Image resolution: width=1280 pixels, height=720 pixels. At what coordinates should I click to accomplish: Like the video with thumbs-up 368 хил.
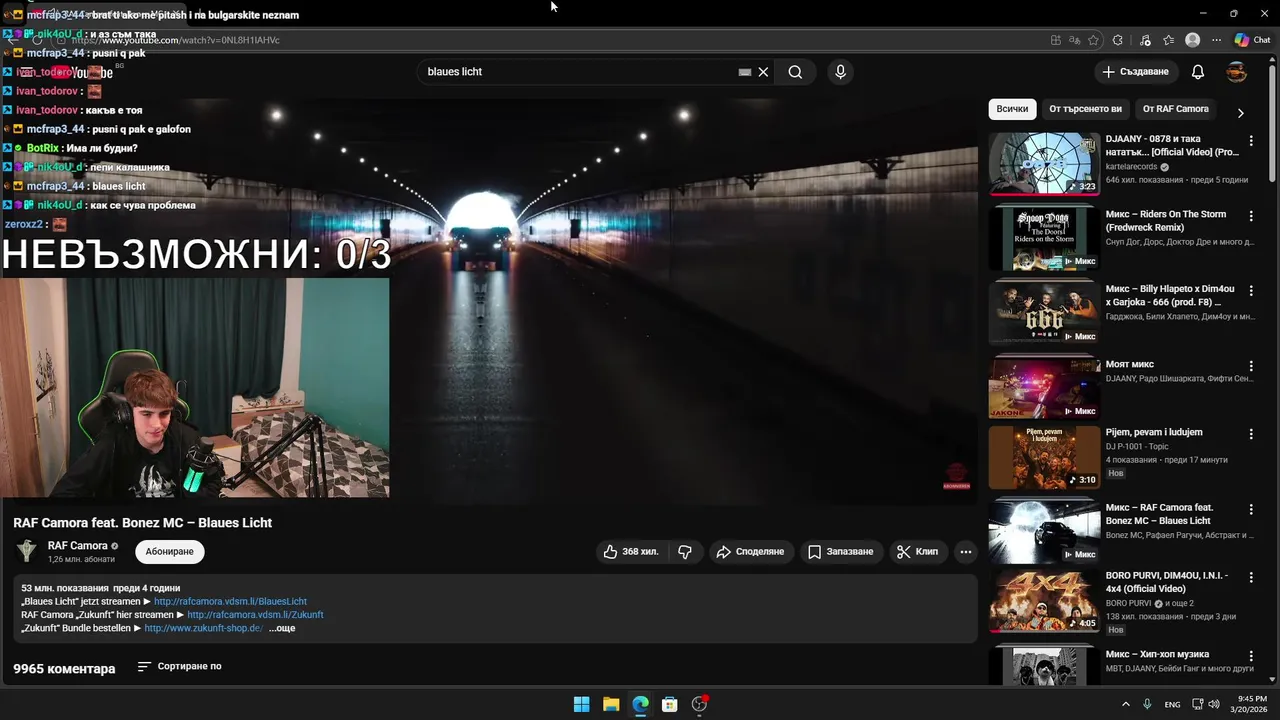631,551
